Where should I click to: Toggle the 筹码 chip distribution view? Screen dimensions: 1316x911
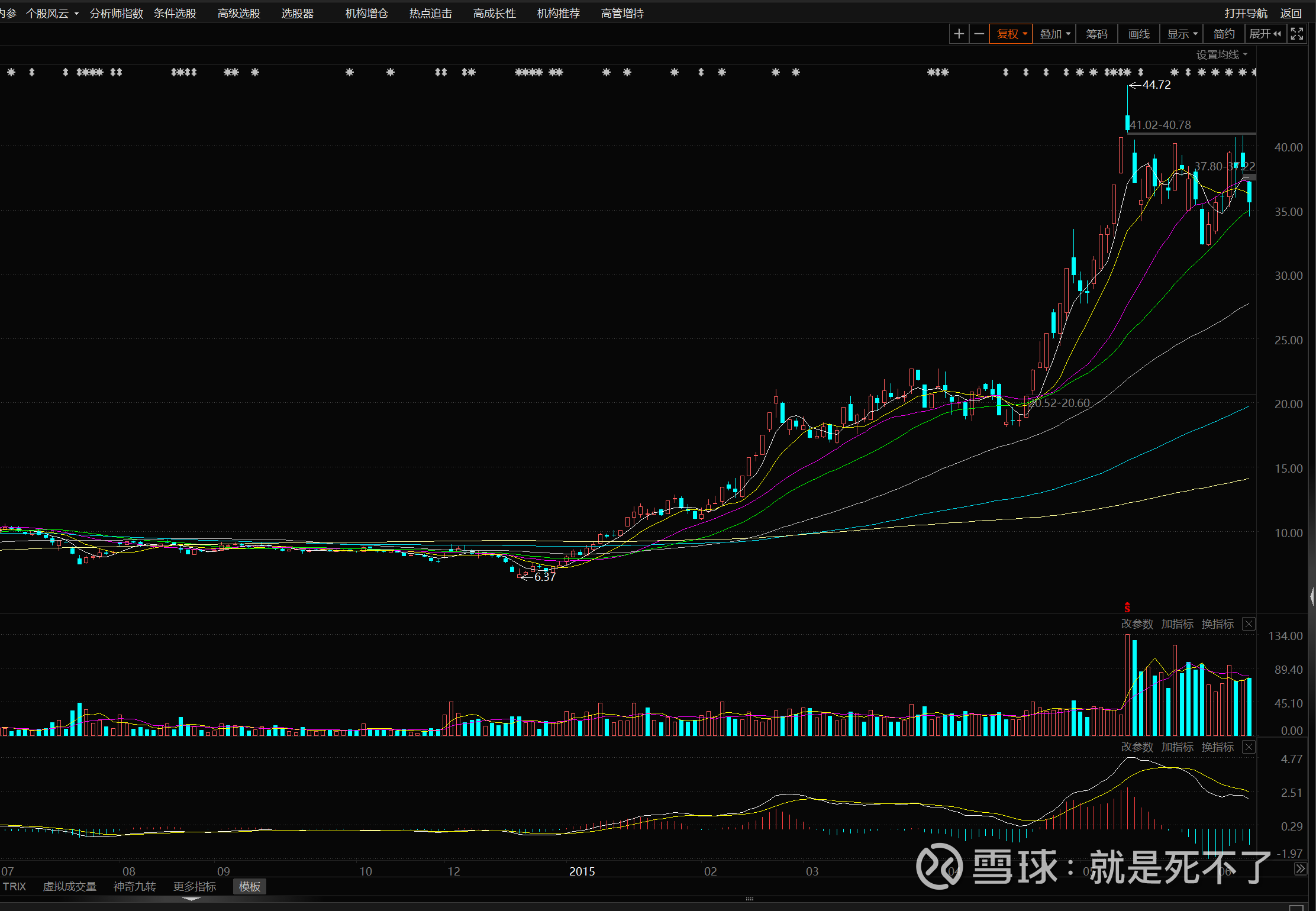tap(1096, 34)
